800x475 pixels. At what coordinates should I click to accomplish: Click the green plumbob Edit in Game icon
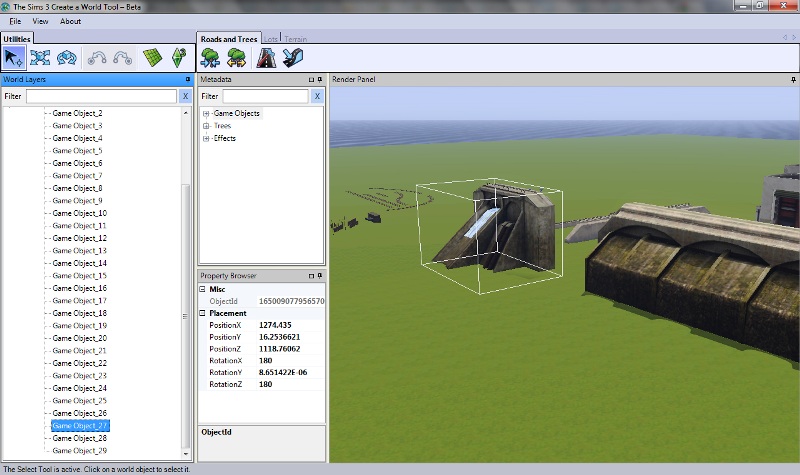pos(179,58)
